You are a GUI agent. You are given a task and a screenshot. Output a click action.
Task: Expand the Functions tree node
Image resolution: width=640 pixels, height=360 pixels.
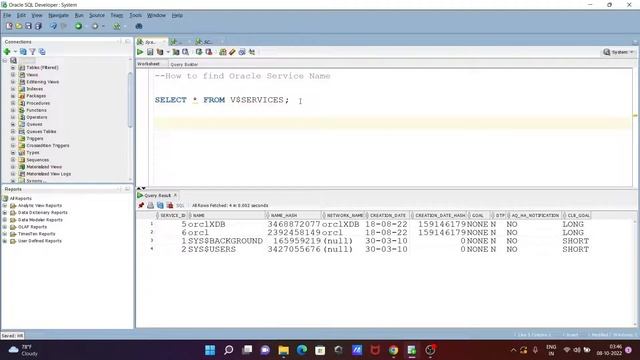[x=13, y=110]
